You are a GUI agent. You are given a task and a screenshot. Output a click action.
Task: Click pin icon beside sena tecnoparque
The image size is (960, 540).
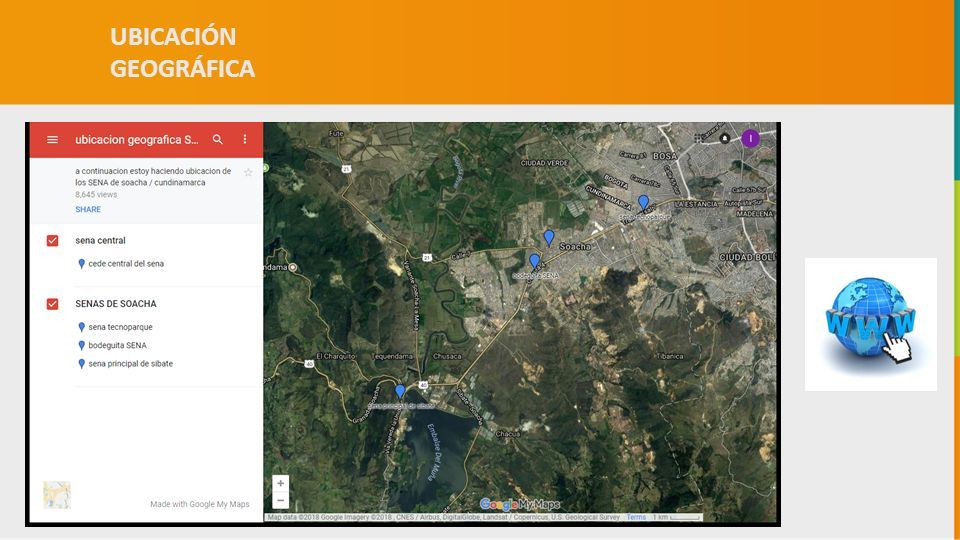point(81,328)
